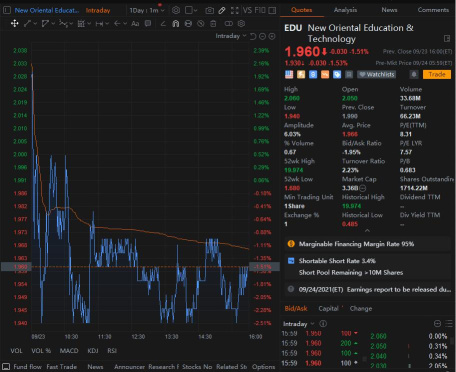Expand the Intraday dropdown above chart
The height and width of the screenshot is (372, 456).
(x=231, y=36)
